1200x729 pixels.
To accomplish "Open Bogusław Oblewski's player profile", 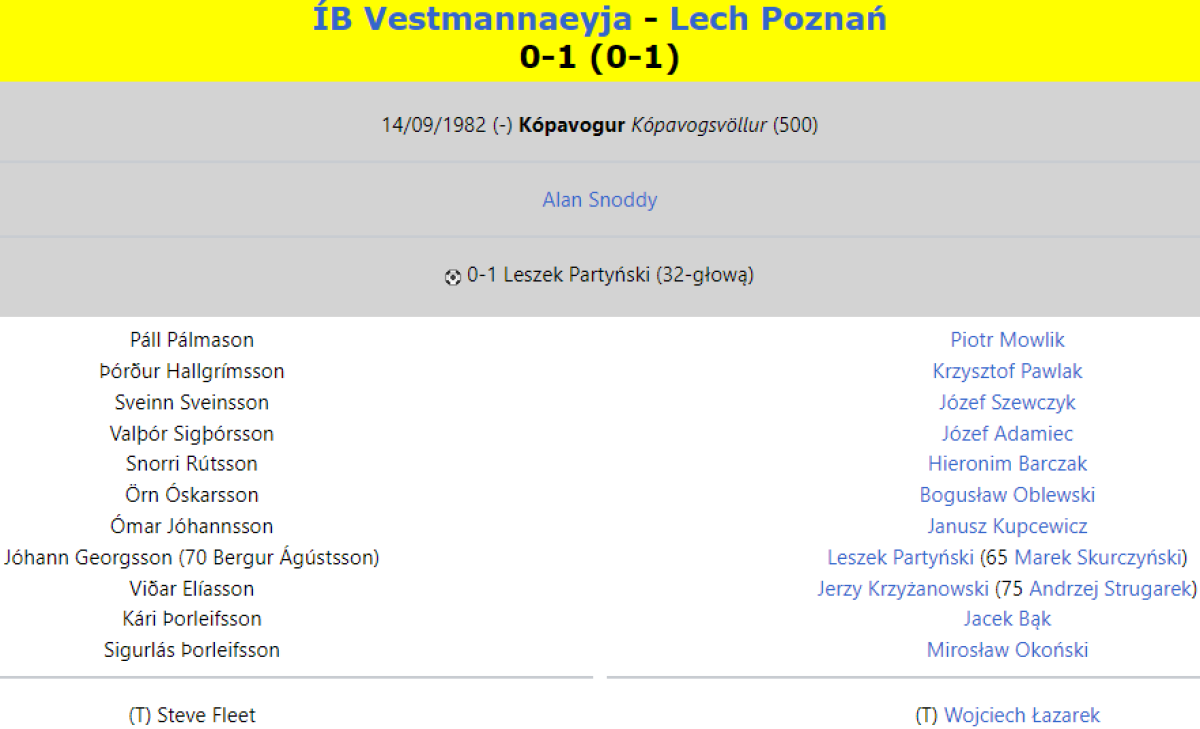I will (x=1007, y=495).
